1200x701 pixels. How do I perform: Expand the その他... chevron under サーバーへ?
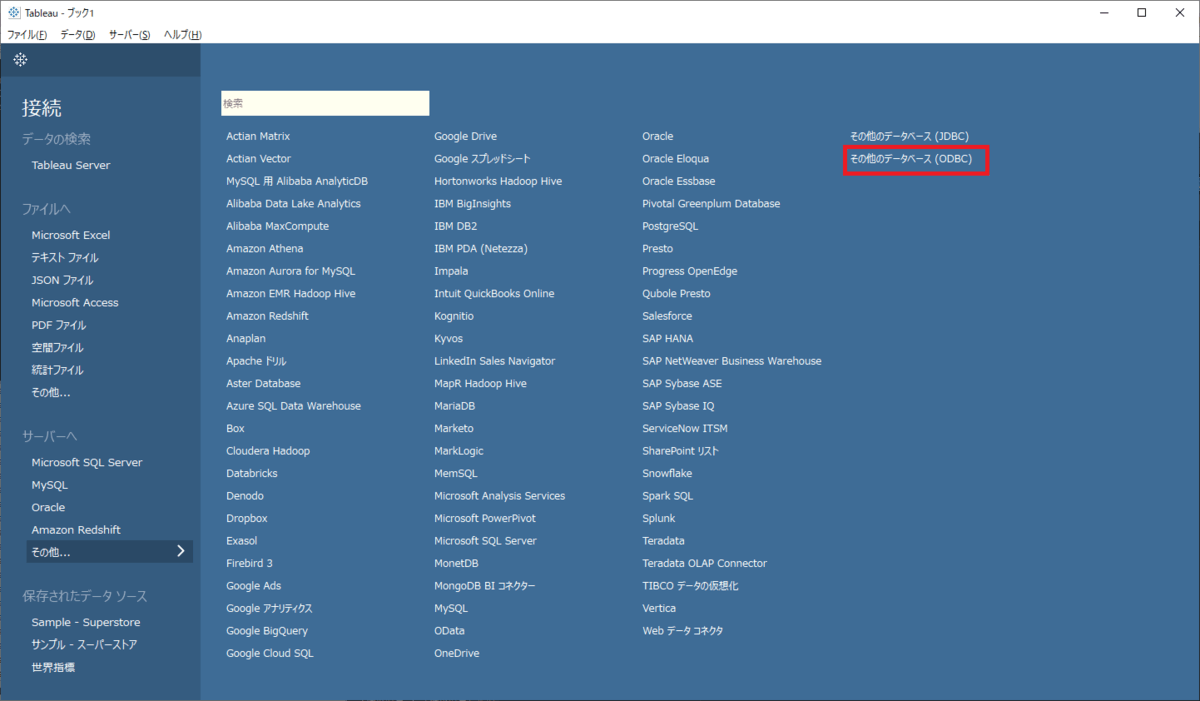coord(180,551)
